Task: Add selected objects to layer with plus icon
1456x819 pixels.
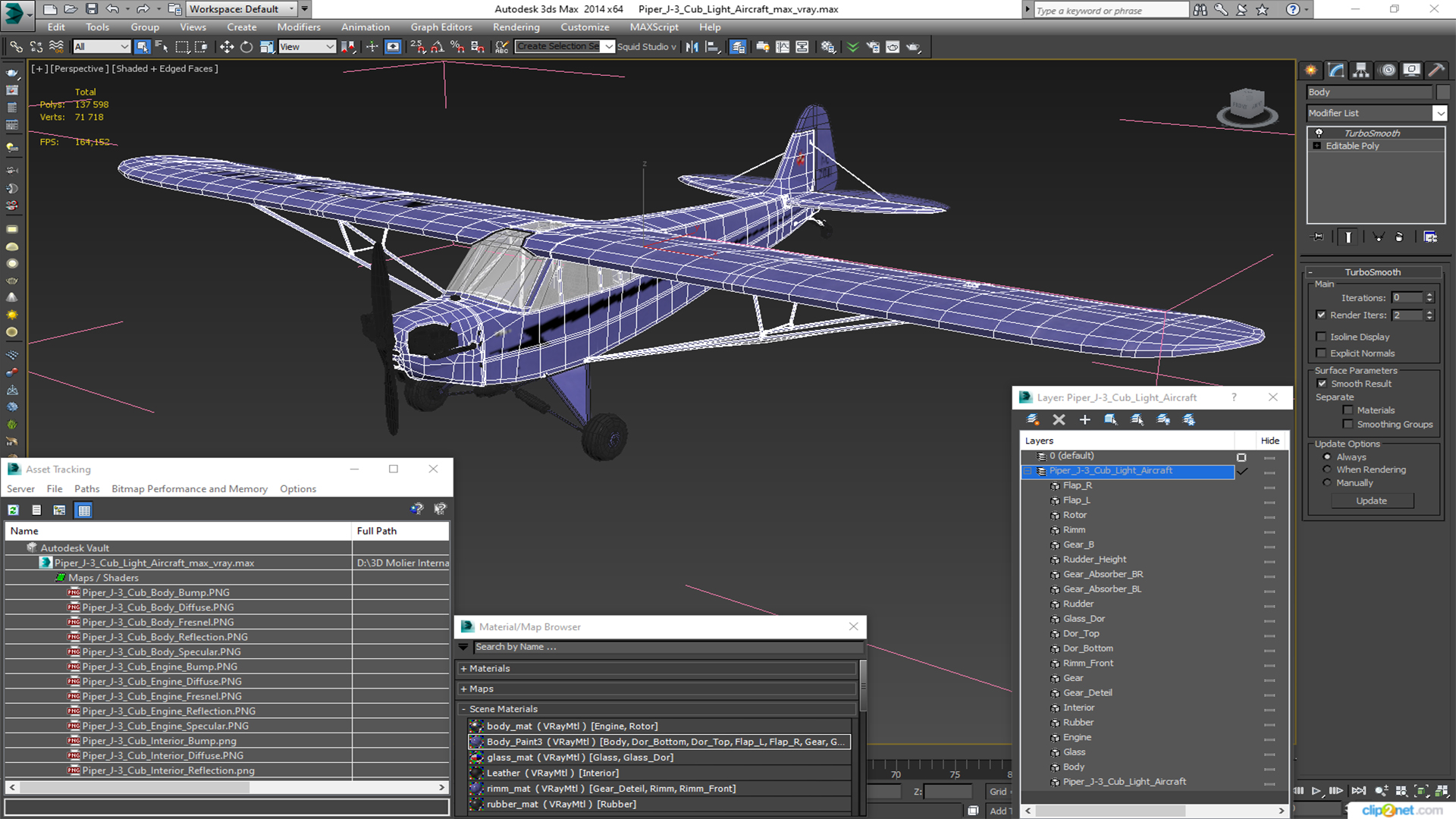Action: (x=1085, y=419)
